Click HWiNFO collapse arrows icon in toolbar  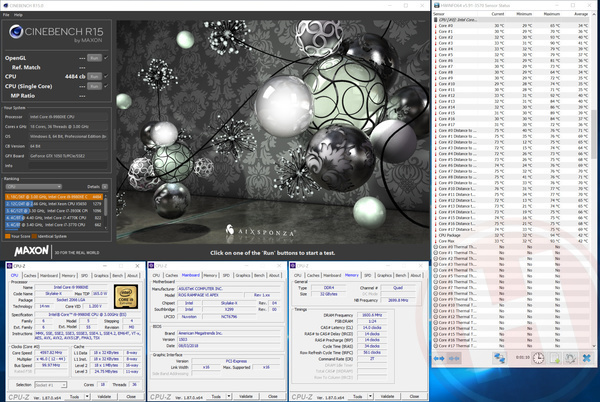(454, 358)
